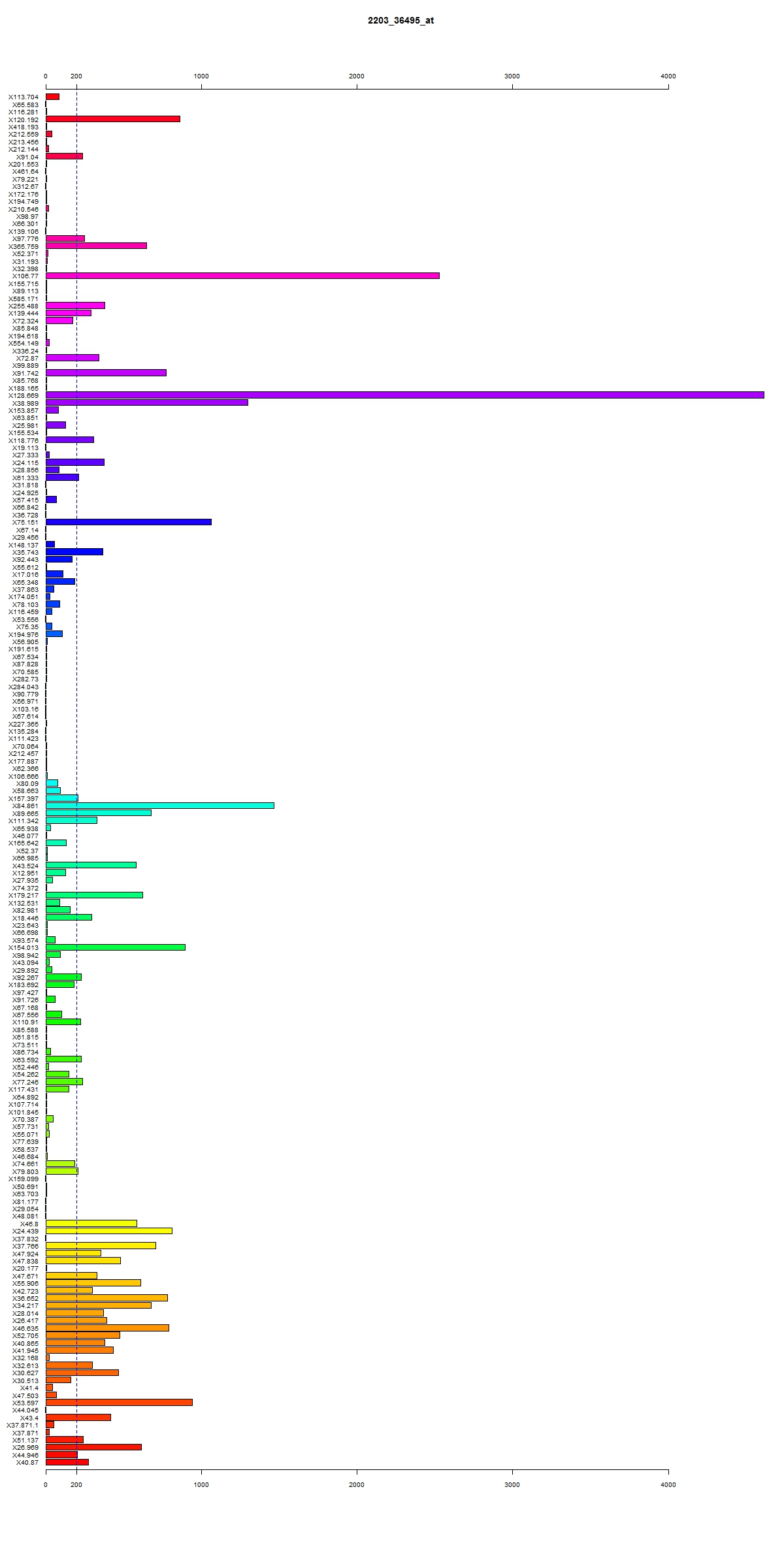Click the orange bar for X36.652
Image resolution: width=784 pixels, height=1568 pixels.
(106, 1298)
